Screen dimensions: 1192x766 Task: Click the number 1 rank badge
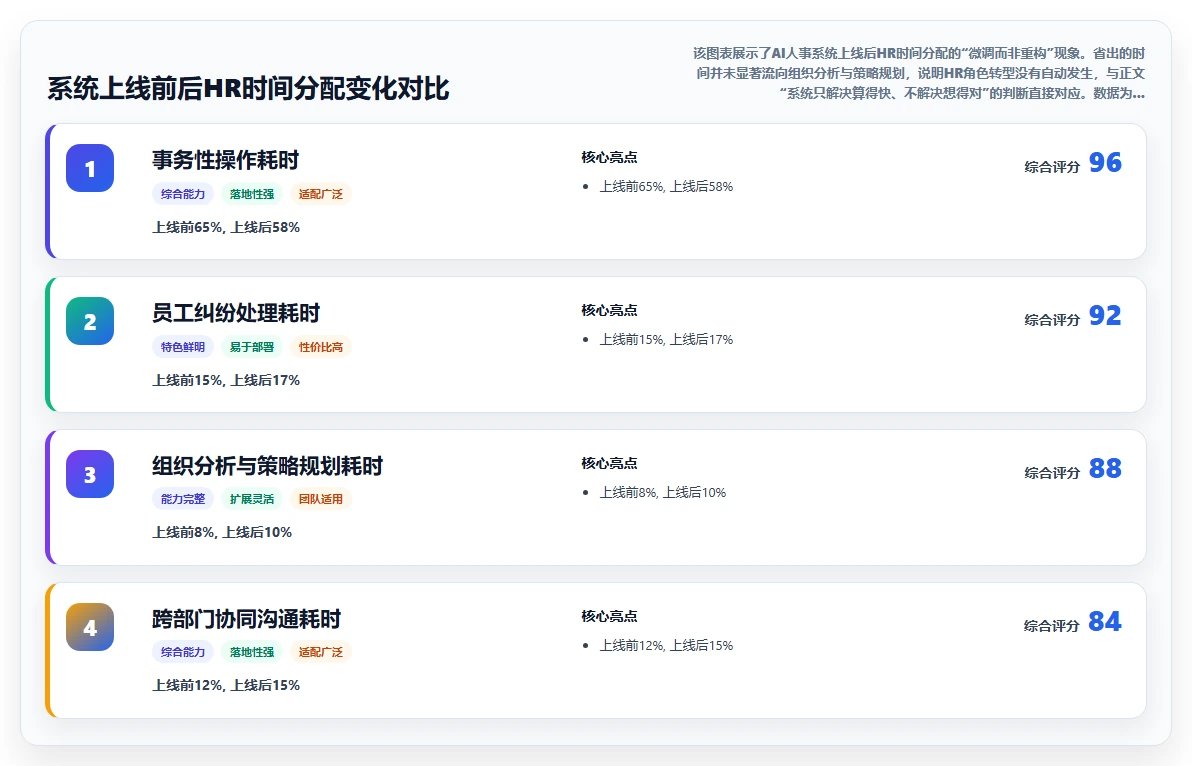(90, 168)
